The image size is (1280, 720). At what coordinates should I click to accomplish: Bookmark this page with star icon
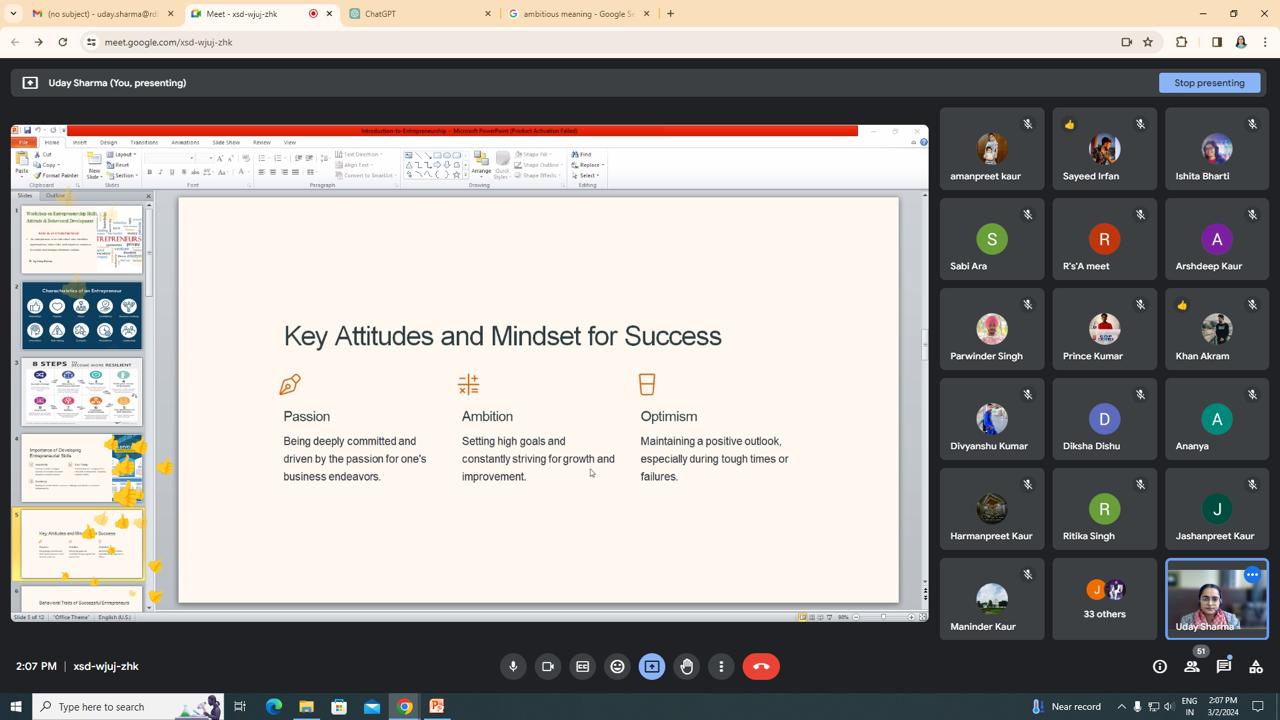click(x=1148, y=42)
